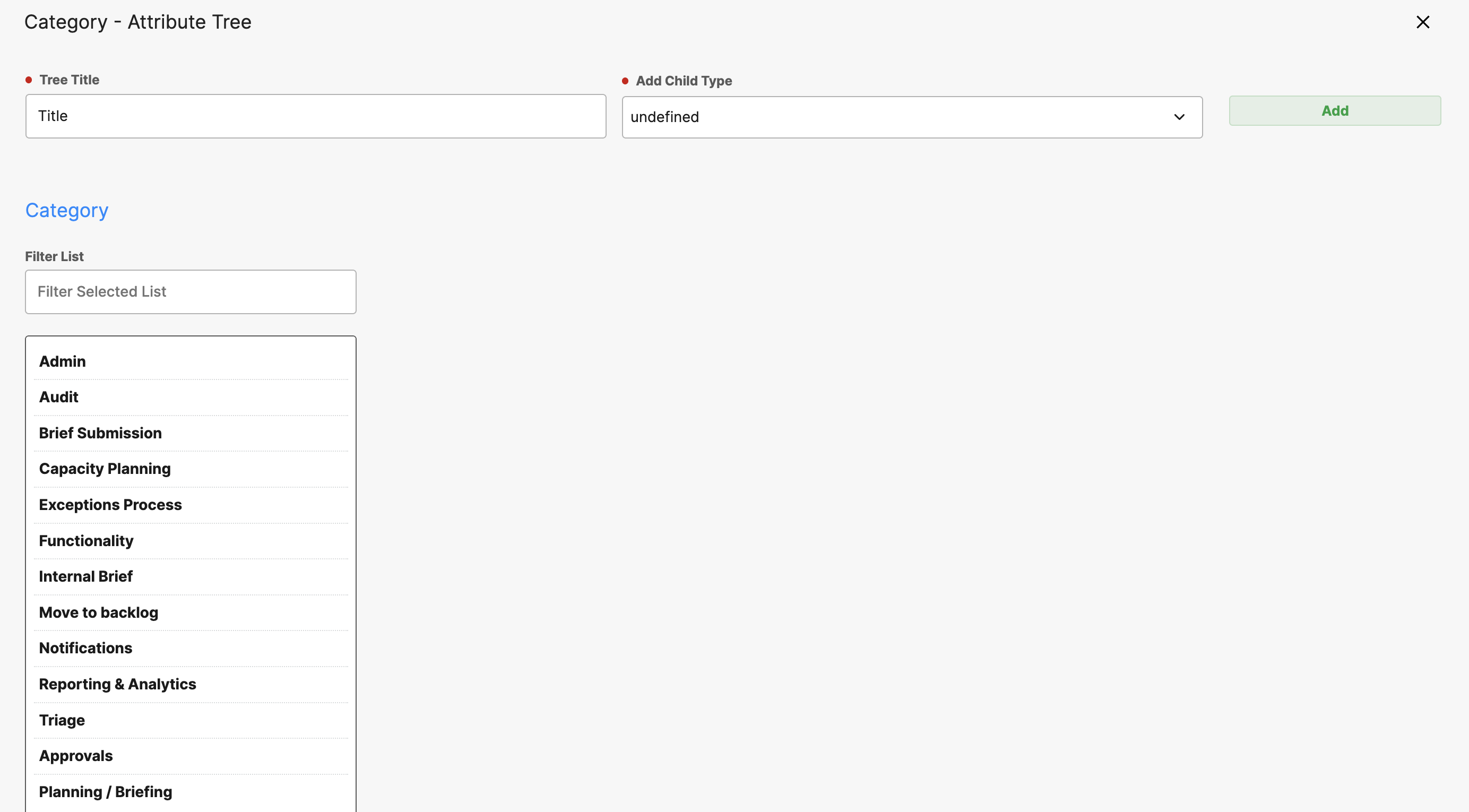1469x812 pixels.
Task: Pick Planning / Briefing category
Action: click(x=106, y=792)
